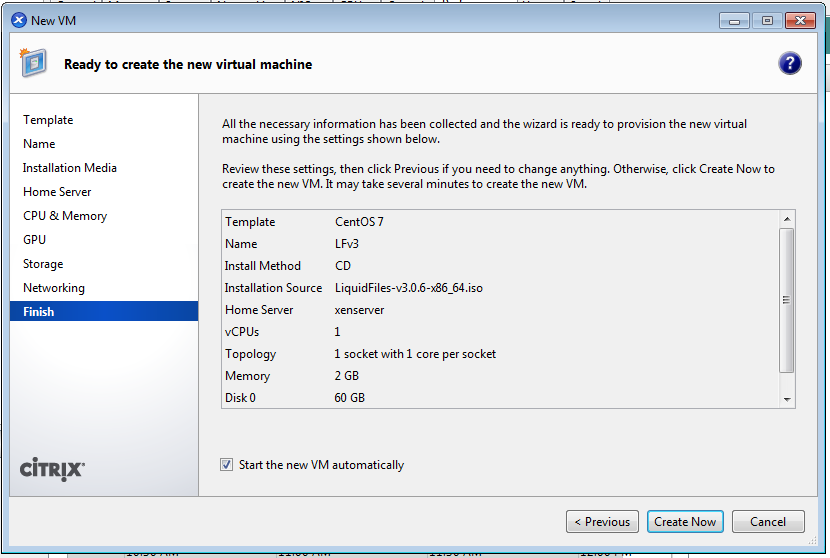Image resolution: width=830 pixels, height=558 pixels.
Task: Click the settings list scrollbar thumb
Action: pos(787,300)
